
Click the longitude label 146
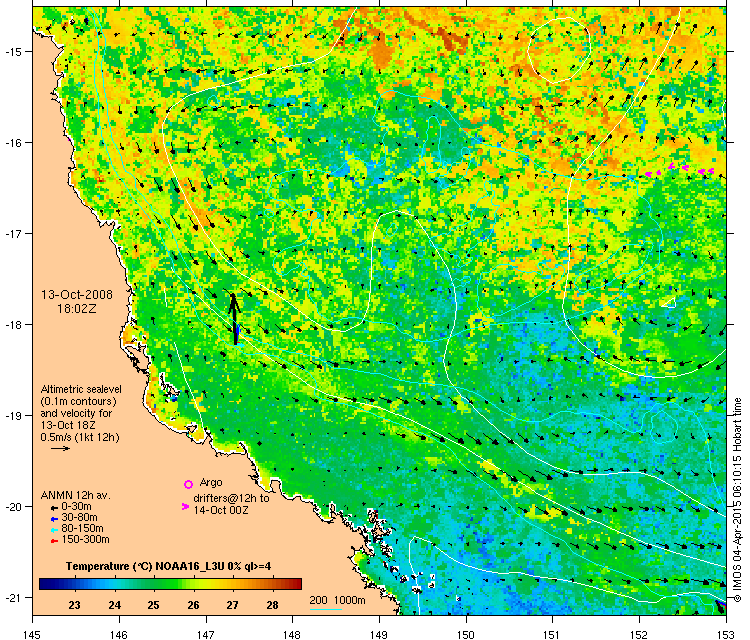coord(119,634)
